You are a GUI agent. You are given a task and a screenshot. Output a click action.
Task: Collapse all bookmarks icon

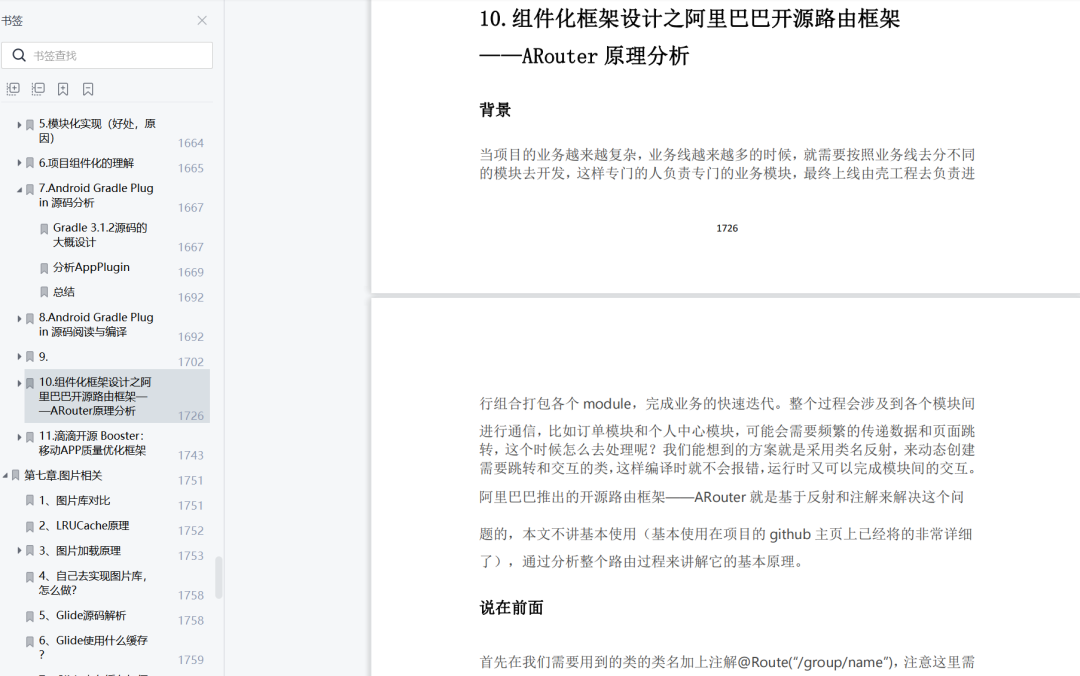38,89
